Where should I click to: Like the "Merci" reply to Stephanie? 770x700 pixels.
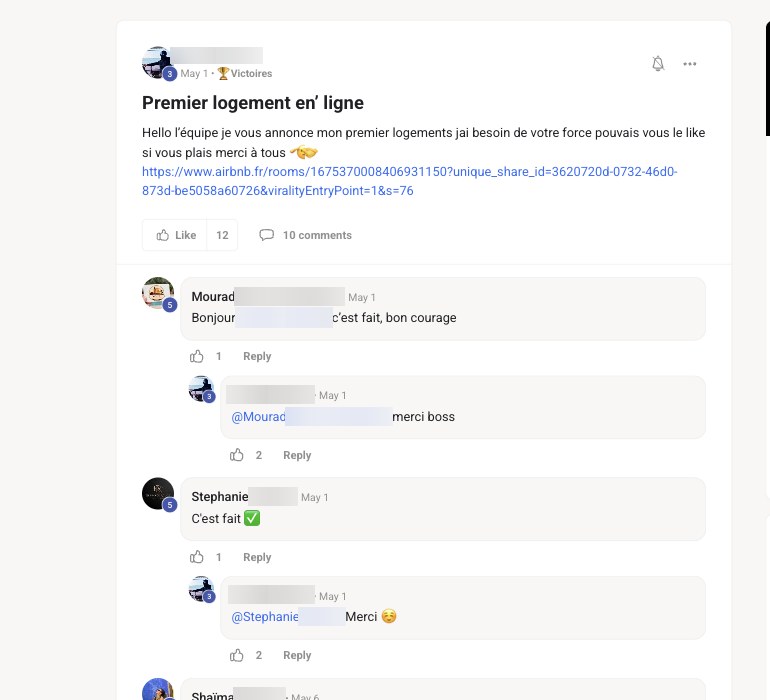237,655
